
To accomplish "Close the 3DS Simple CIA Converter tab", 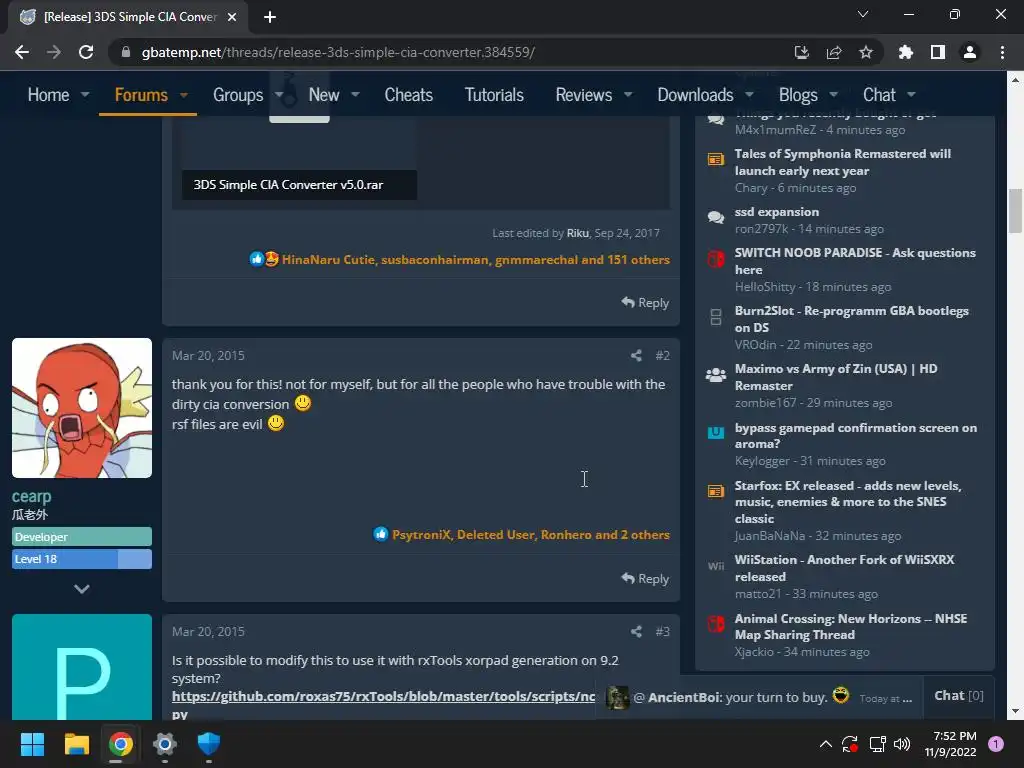I will click(x=232, y=17).
